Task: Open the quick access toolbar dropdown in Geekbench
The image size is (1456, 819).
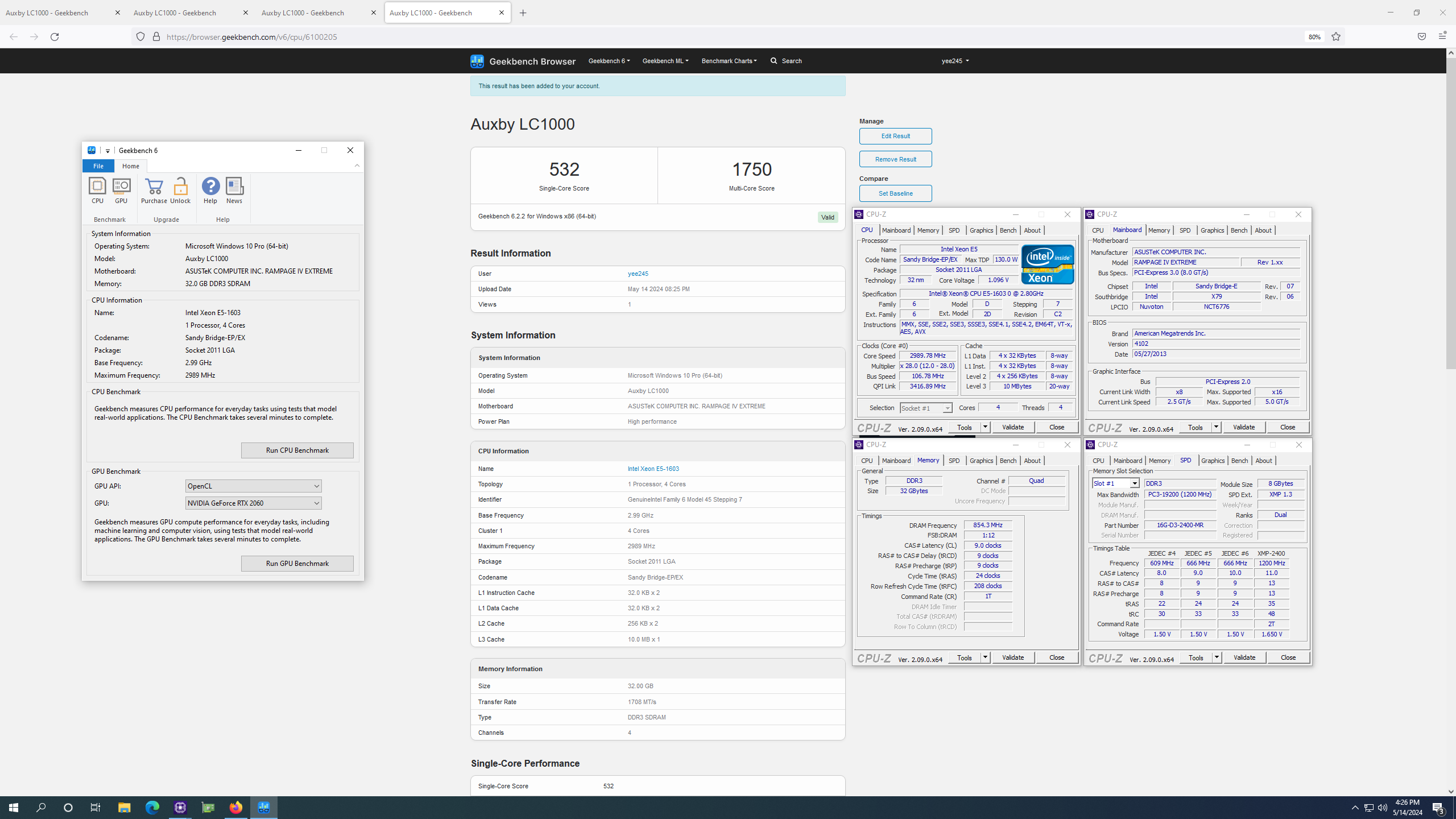Action: pyautogui.click(x=107, y=151)
